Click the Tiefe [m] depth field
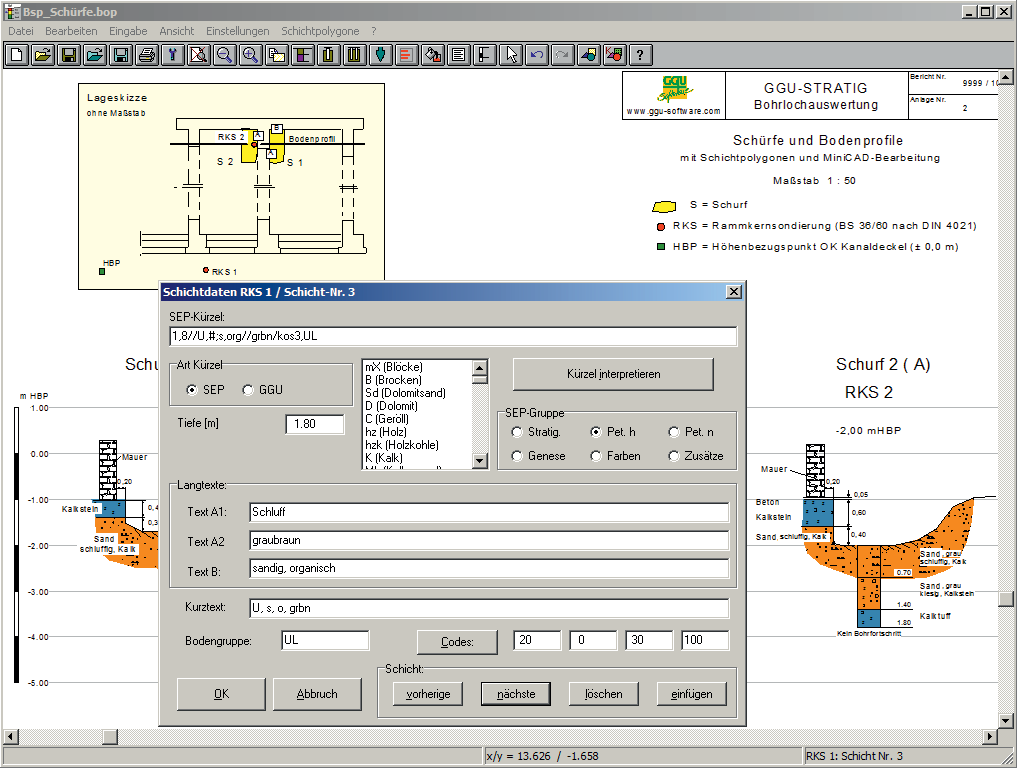The width and height of the screenshot is (1017, 768). [315, 424]
